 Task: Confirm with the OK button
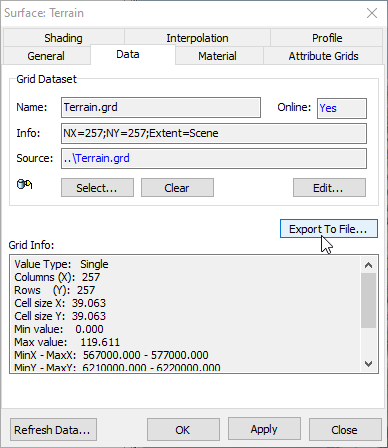[183, 429]
